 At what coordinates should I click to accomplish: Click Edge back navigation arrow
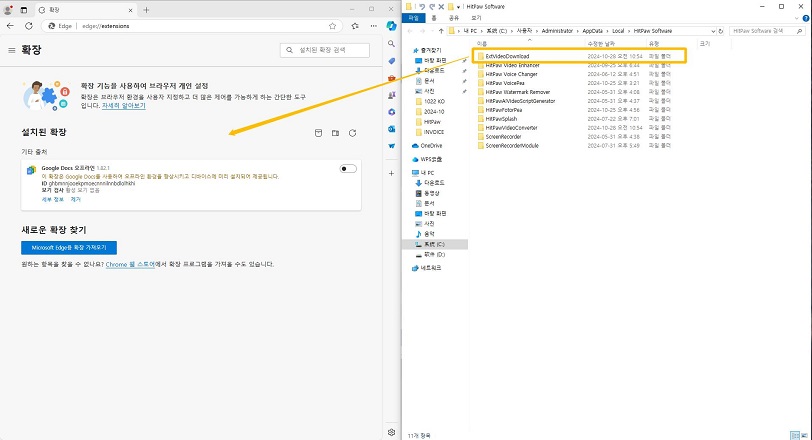tap(10, 26)
